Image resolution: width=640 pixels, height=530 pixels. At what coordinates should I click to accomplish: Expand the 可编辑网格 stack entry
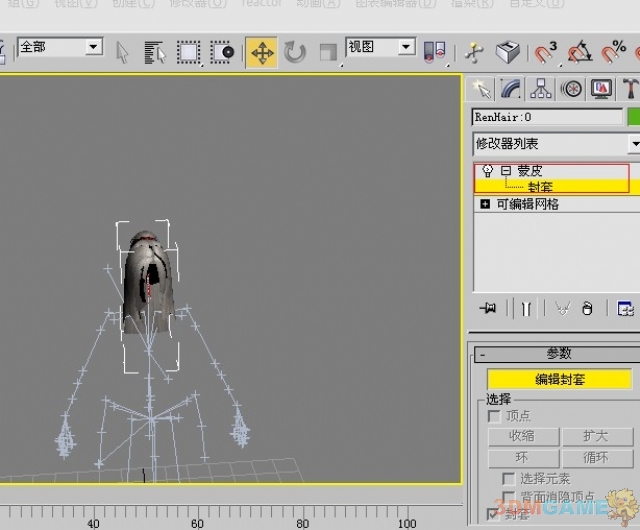485,204
